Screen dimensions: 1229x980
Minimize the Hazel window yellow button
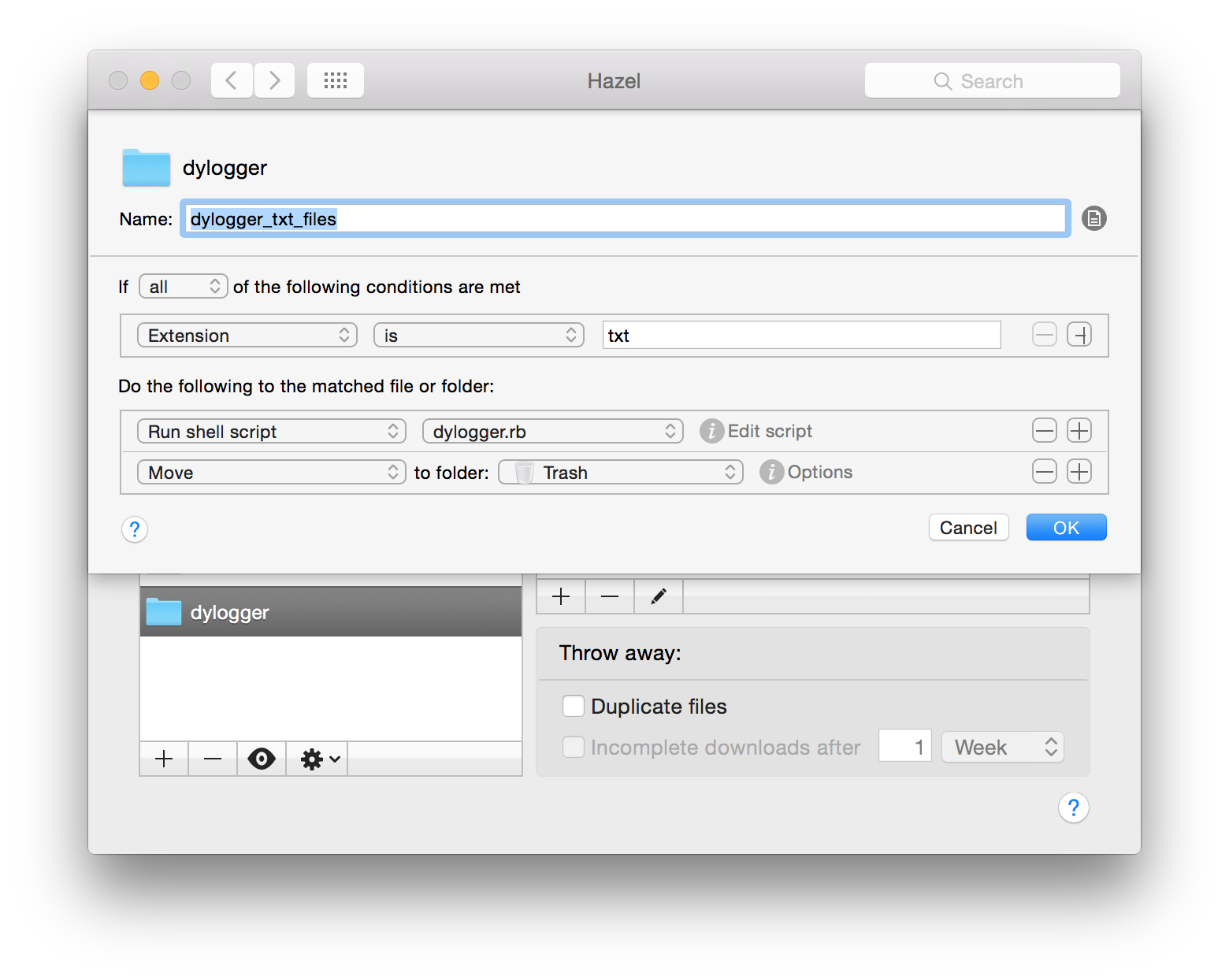[x=150, y=80]
